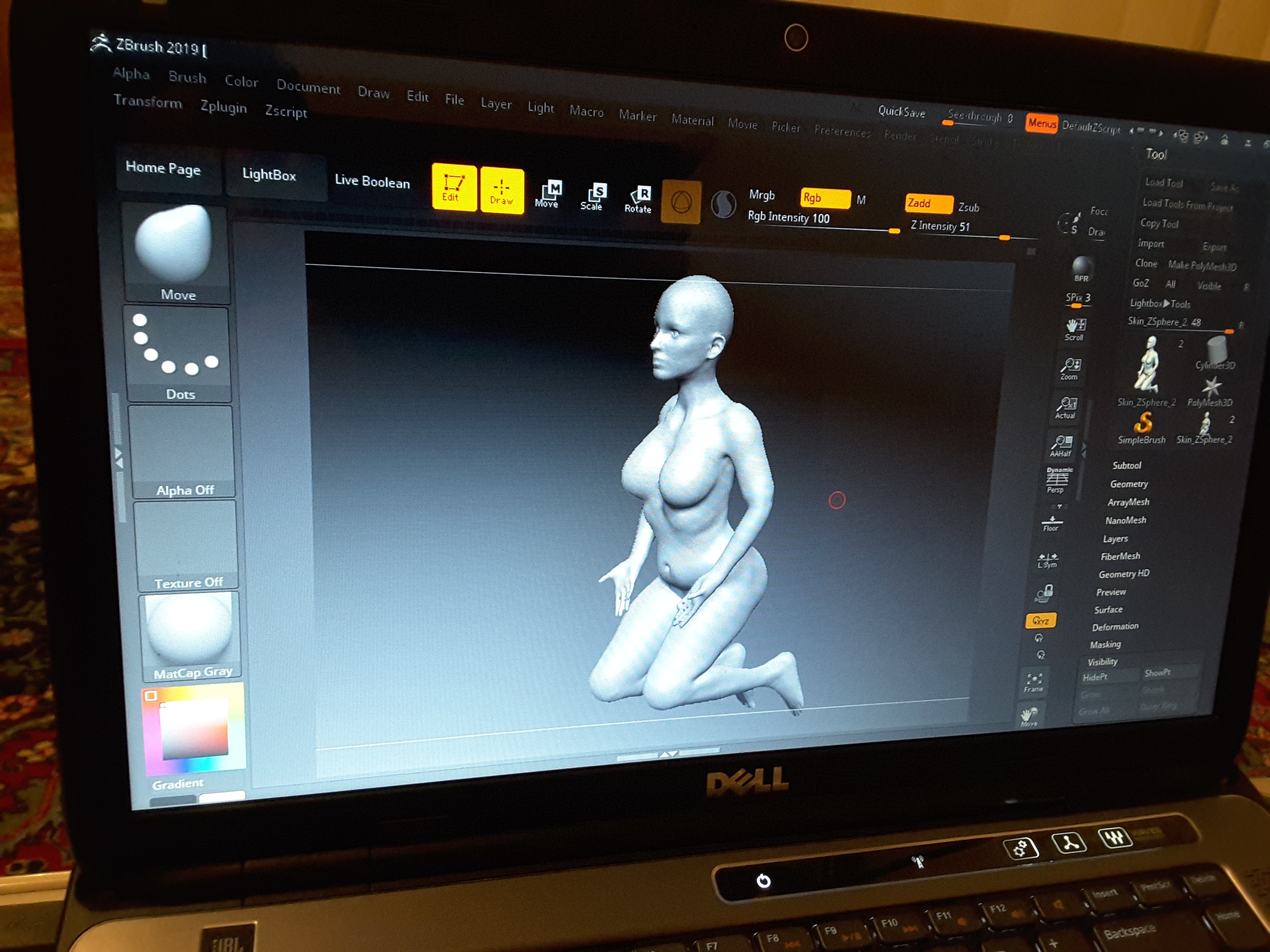The height and width of the screenshot is (952, 1270).
Task: Open LightBox browser
Action: point(269,175)
